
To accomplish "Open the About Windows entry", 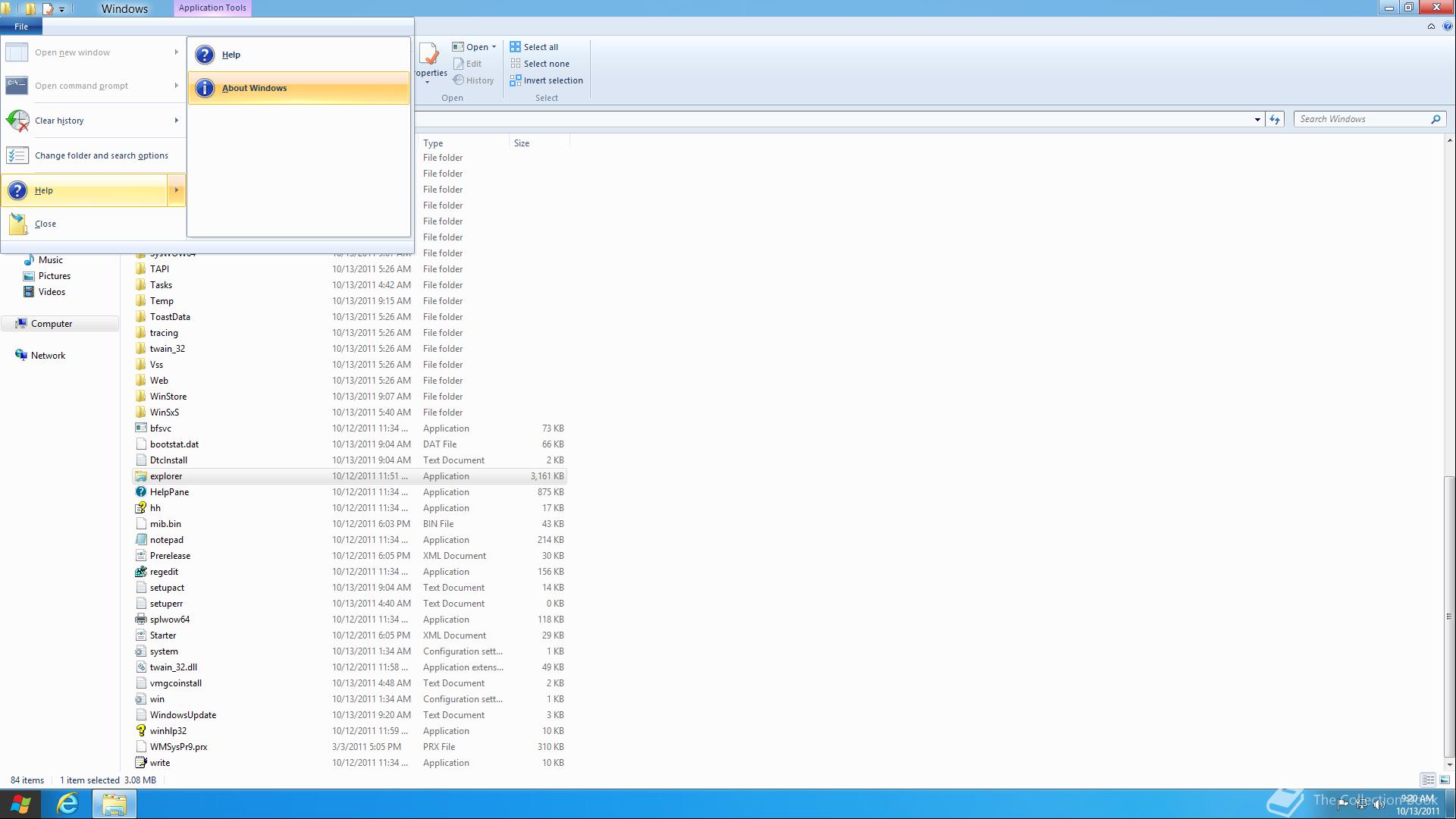I will [299, 88].
